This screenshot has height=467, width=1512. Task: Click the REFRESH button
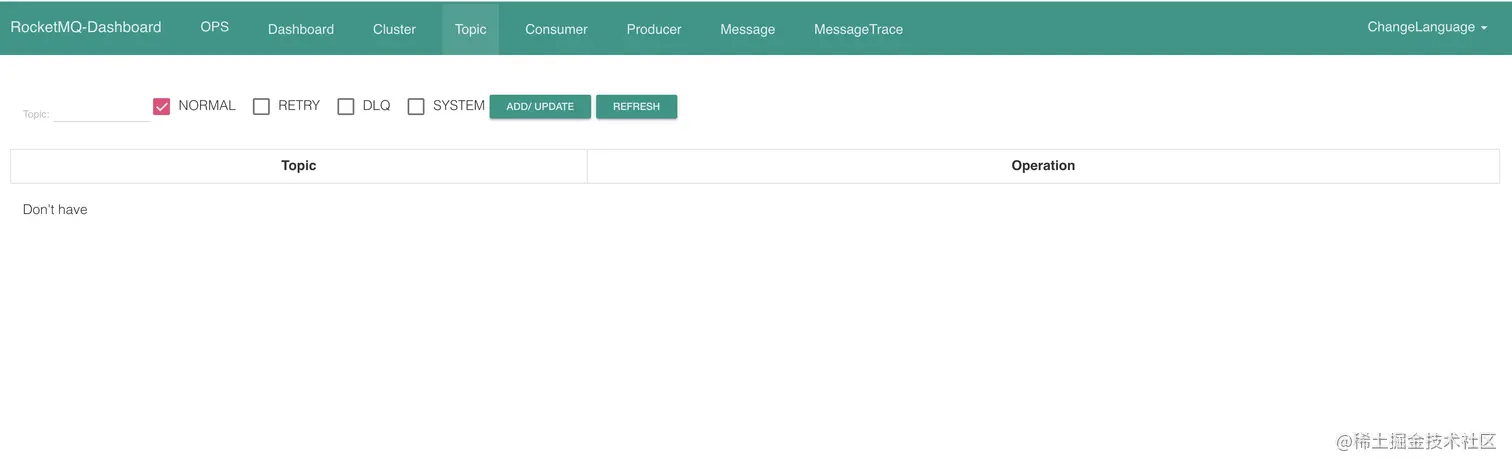coord(637,106)
